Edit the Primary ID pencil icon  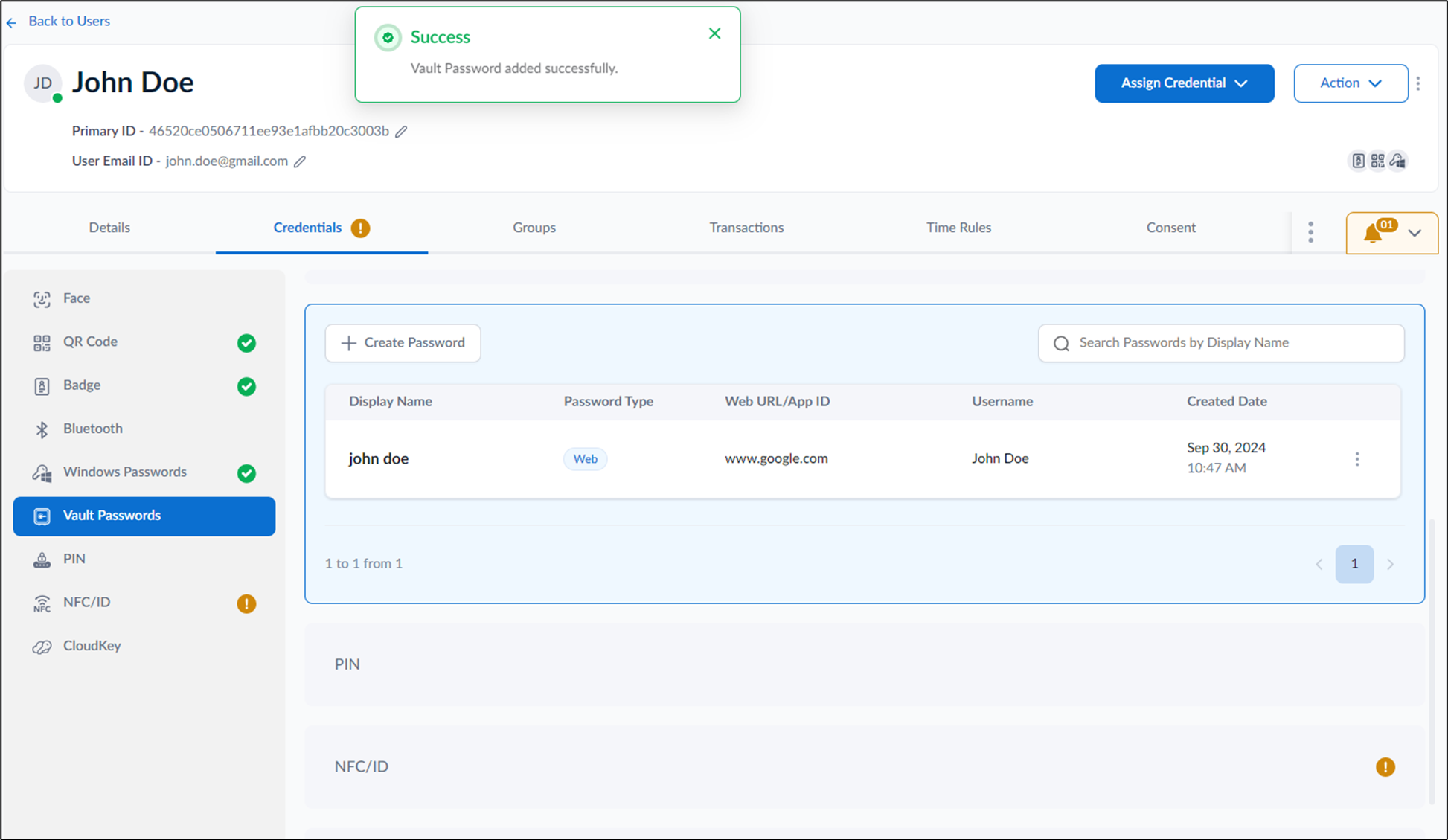point(401,132)
